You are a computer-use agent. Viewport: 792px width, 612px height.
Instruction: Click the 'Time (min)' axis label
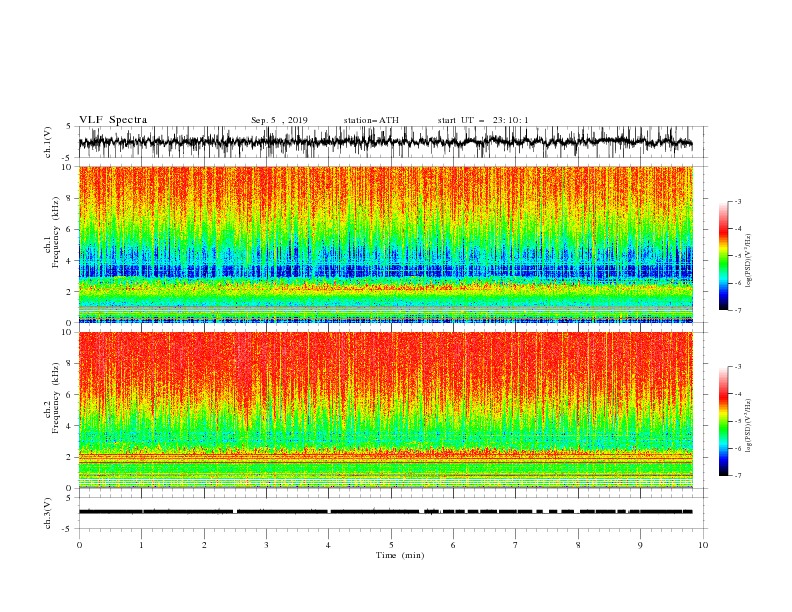(400, 555)
